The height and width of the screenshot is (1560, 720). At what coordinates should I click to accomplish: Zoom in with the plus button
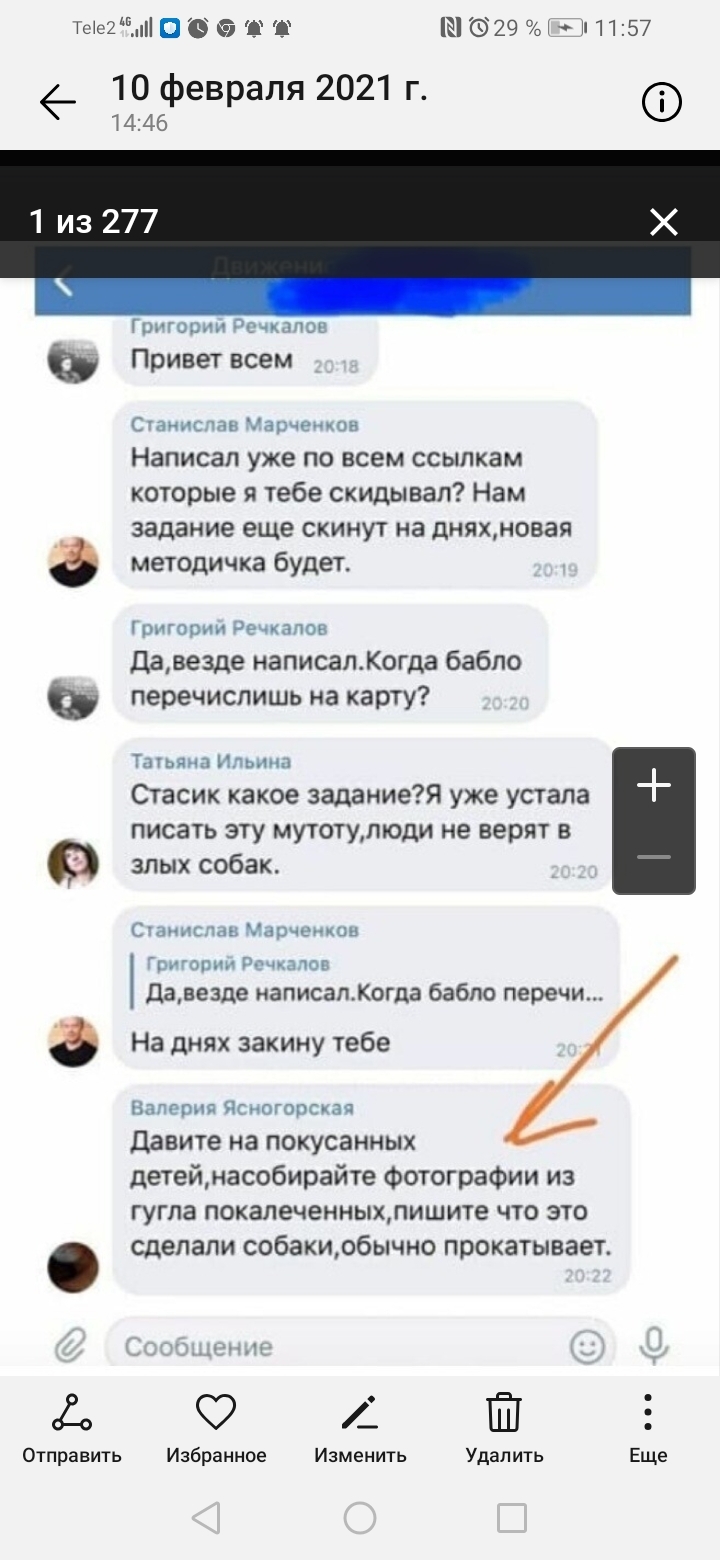pyautogui.click(x=654, y=785)
